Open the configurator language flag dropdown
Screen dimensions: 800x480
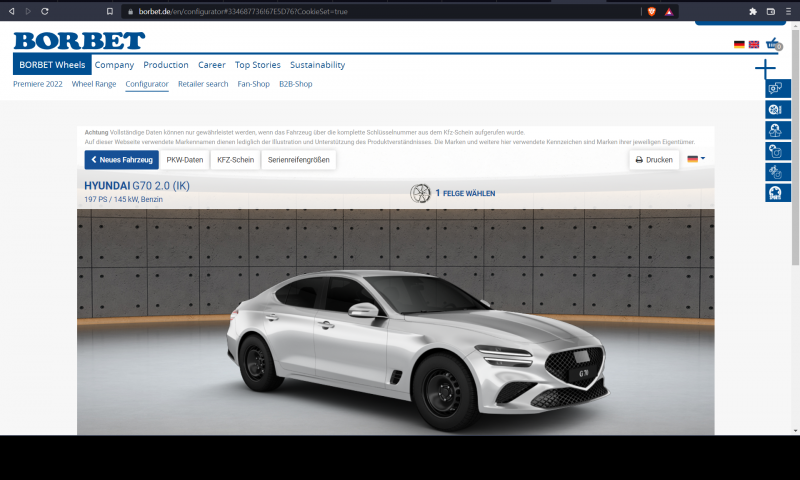point(696,159)
